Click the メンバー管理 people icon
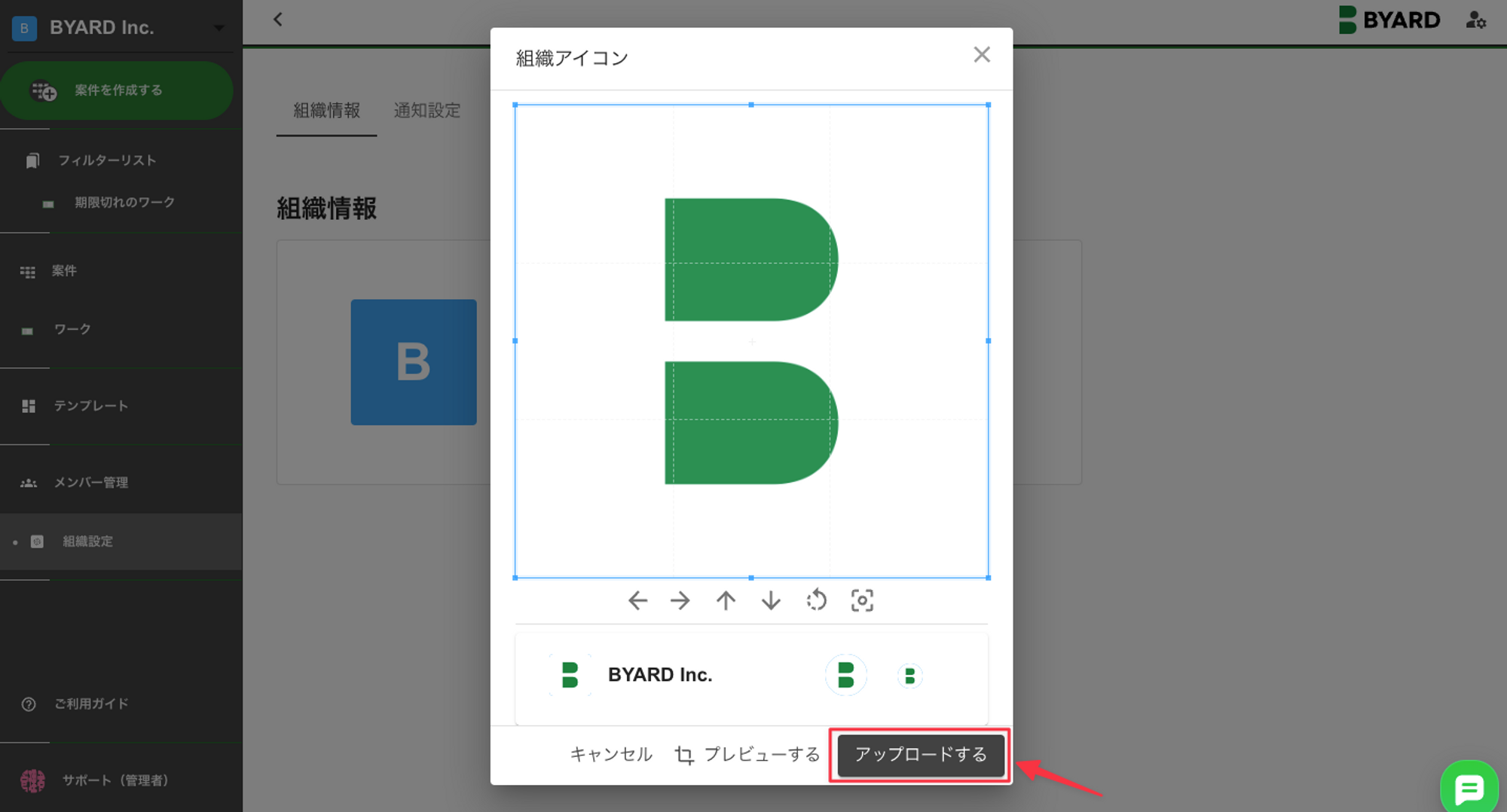Image resolution: width=1507 pixels, height=812 pixels. 29,483
